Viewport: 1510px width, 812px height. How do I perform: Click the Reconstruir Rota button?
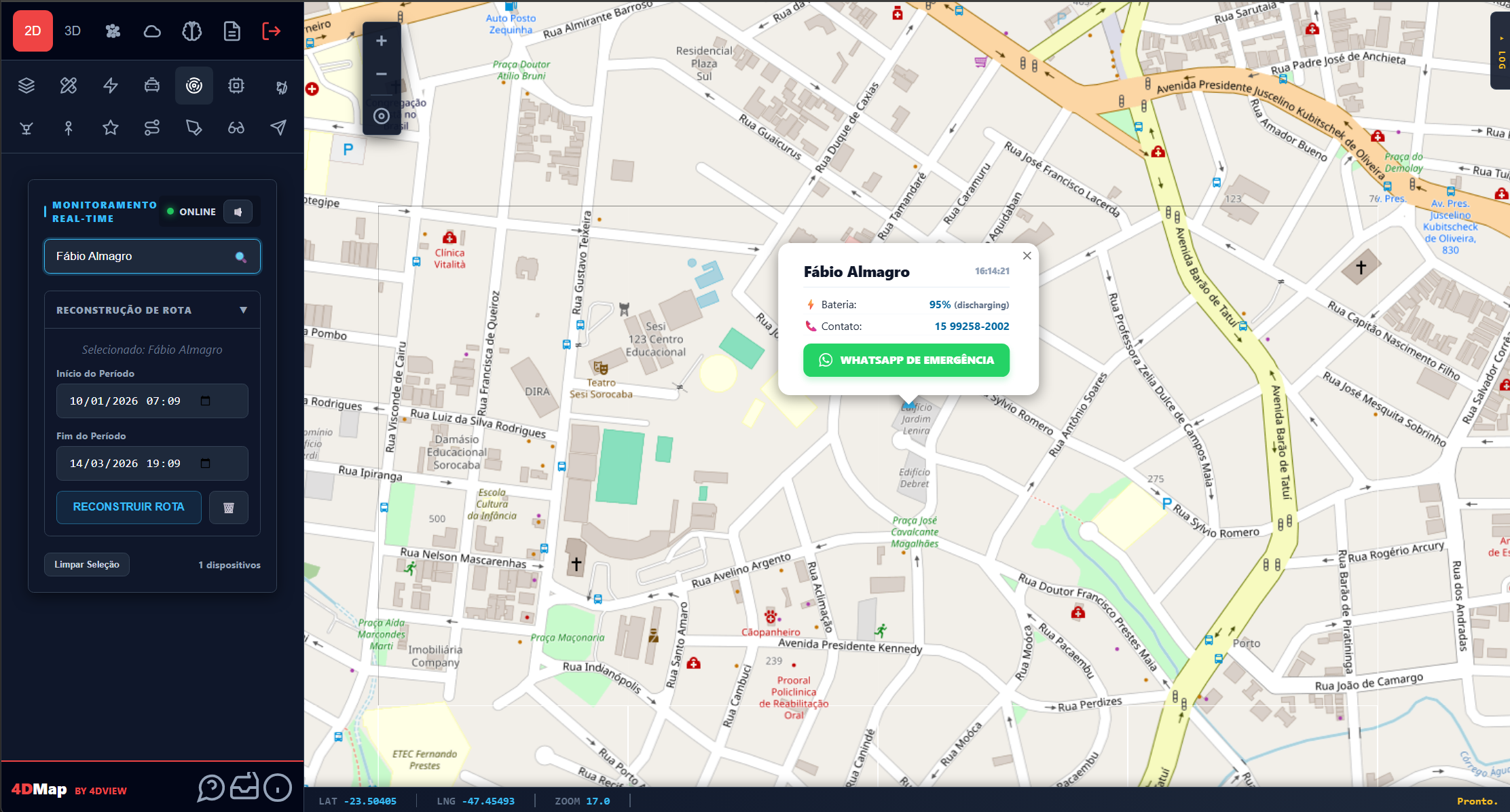coord(129,507)
